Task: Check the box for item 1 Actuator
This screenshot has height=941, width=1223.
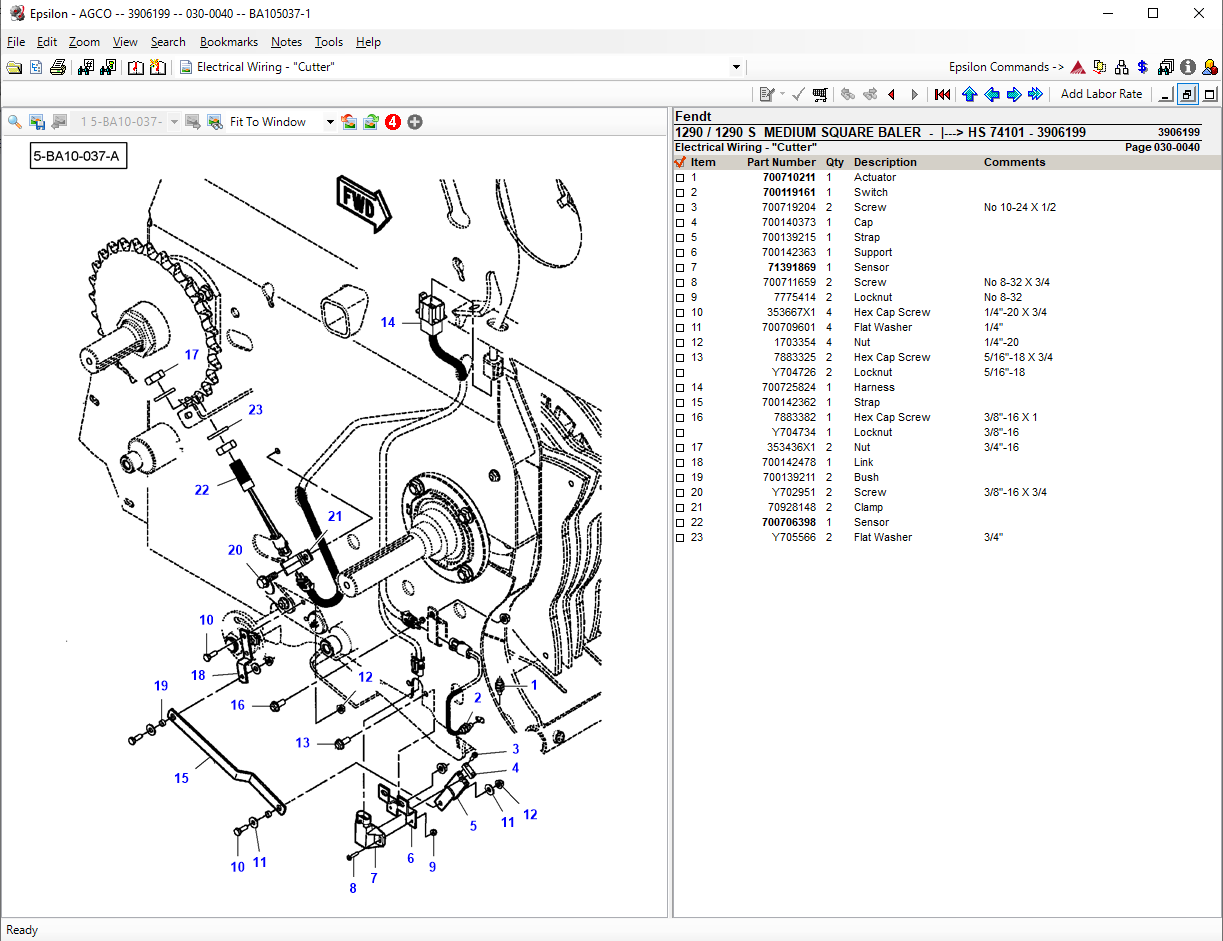Action: [x=680, y=178]
